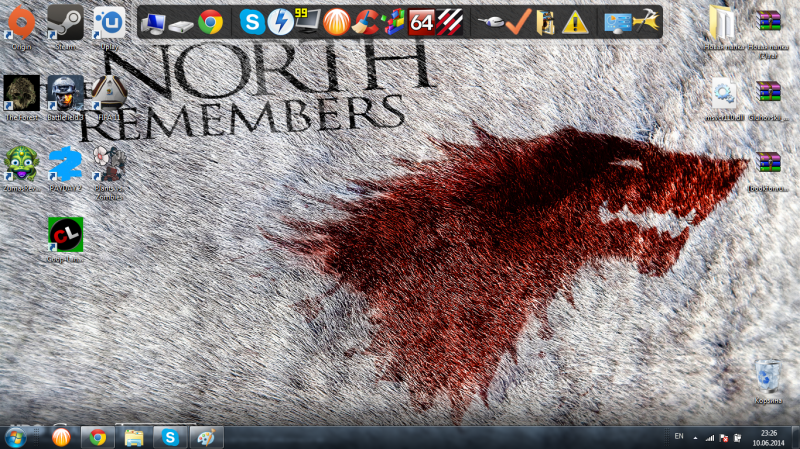800x449 pixels.
Task: Open the Origin desktop shortcut
Action: click(x=21, y=28)
